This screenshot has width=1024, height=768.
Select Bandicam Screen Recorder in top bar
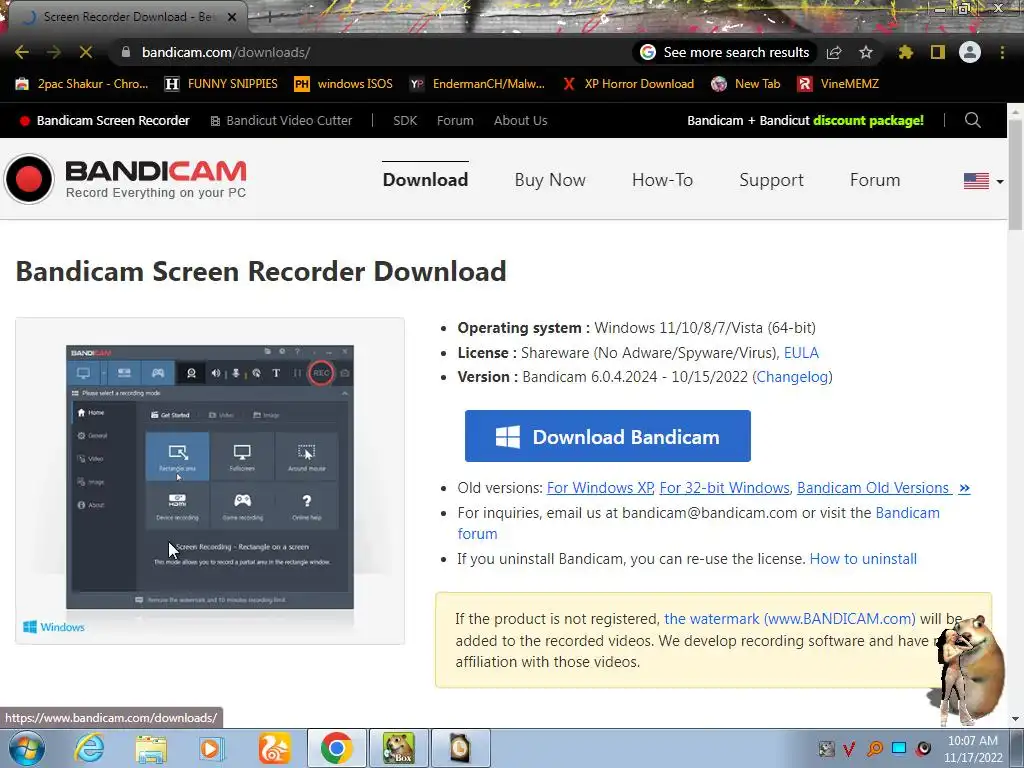click(x=105, y=120)
